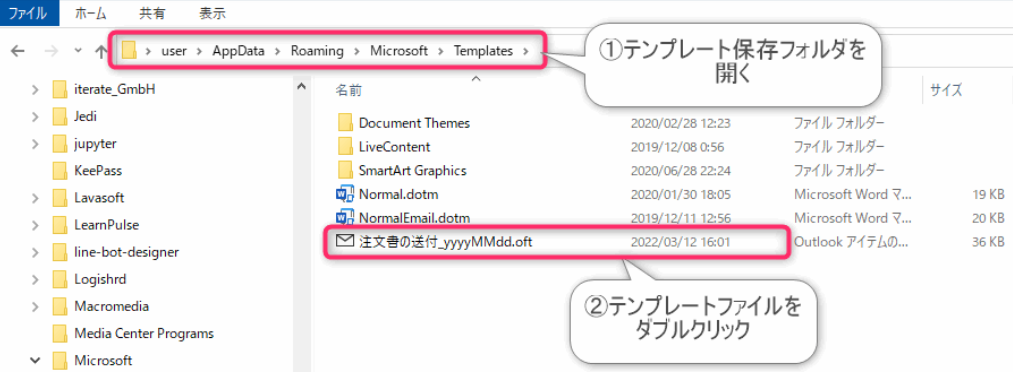Expand chevron after AppData in path
Viewport: 1013px width, 372px height.
coord(278,51)
